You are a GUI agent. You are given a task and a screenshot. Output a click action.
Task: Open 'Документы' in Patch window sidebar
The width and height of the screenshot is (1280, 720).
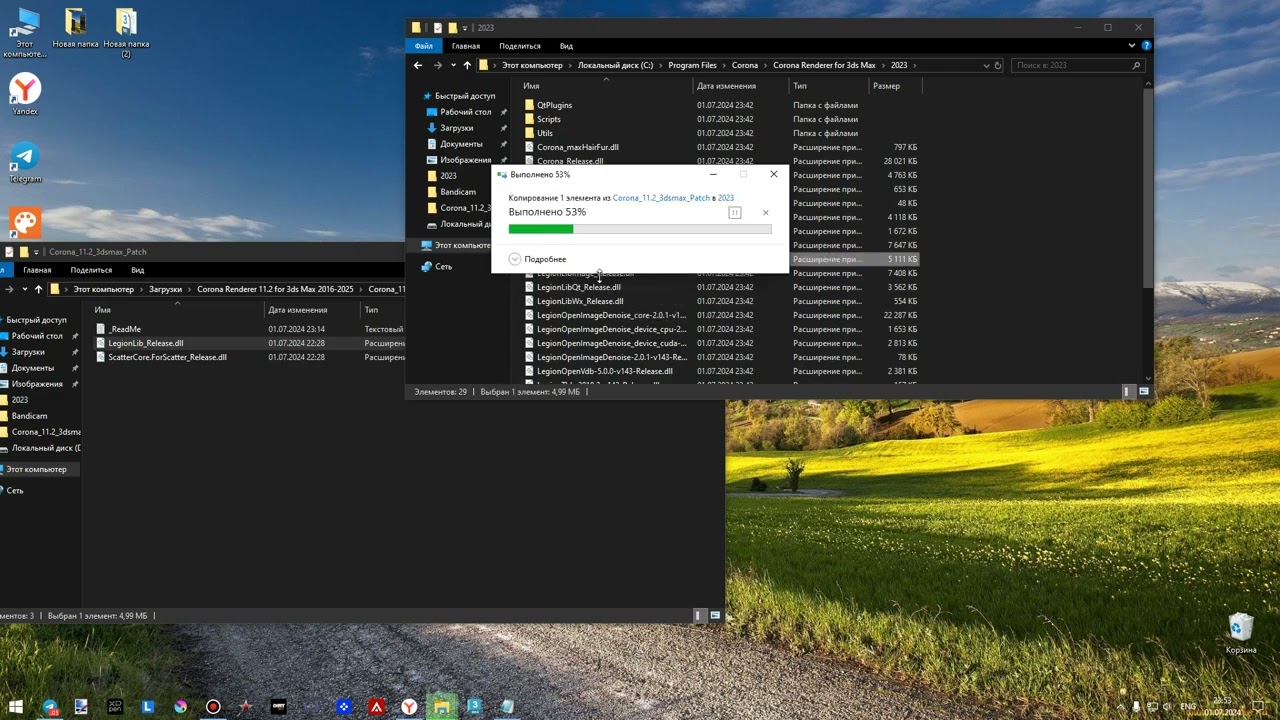click(32, 368)
